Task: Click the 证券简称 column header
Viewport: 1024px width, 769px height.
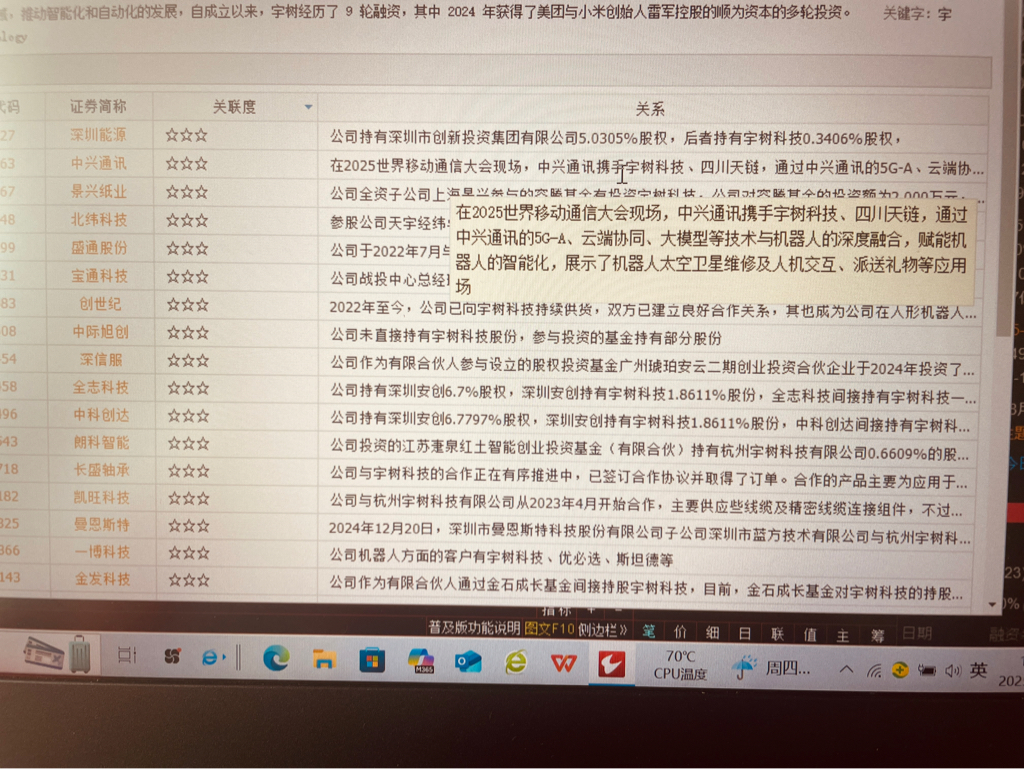Action: tap(99, 106)
